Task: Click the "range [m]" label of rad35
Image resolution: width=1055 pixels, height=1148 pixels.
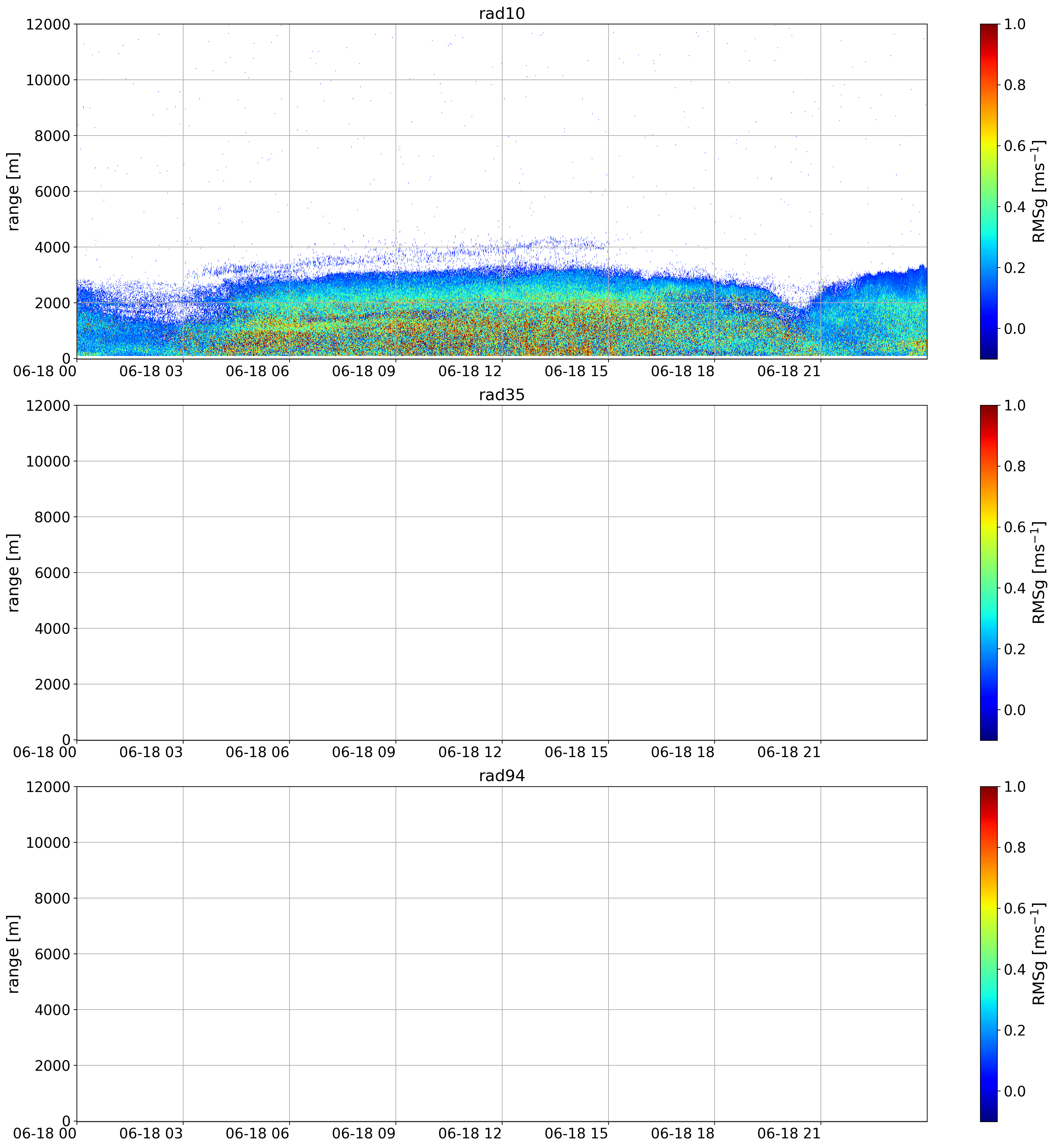Action: click(x=14, y=573)
